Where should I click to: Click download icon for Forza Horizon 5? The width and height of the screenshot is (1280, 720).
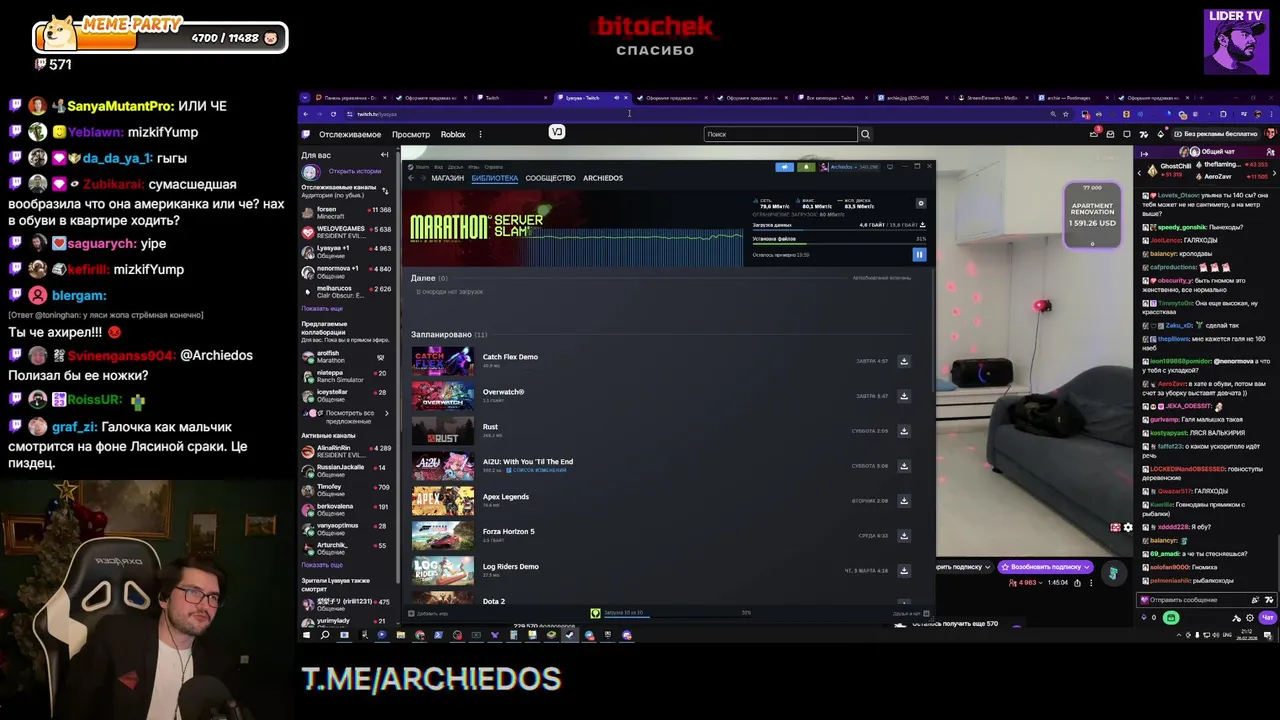tap(904, 536)
